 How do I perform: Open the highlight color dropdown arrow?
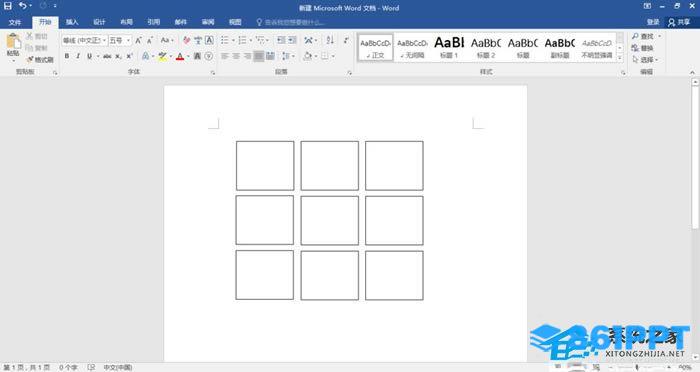click(x=171, y=56)
